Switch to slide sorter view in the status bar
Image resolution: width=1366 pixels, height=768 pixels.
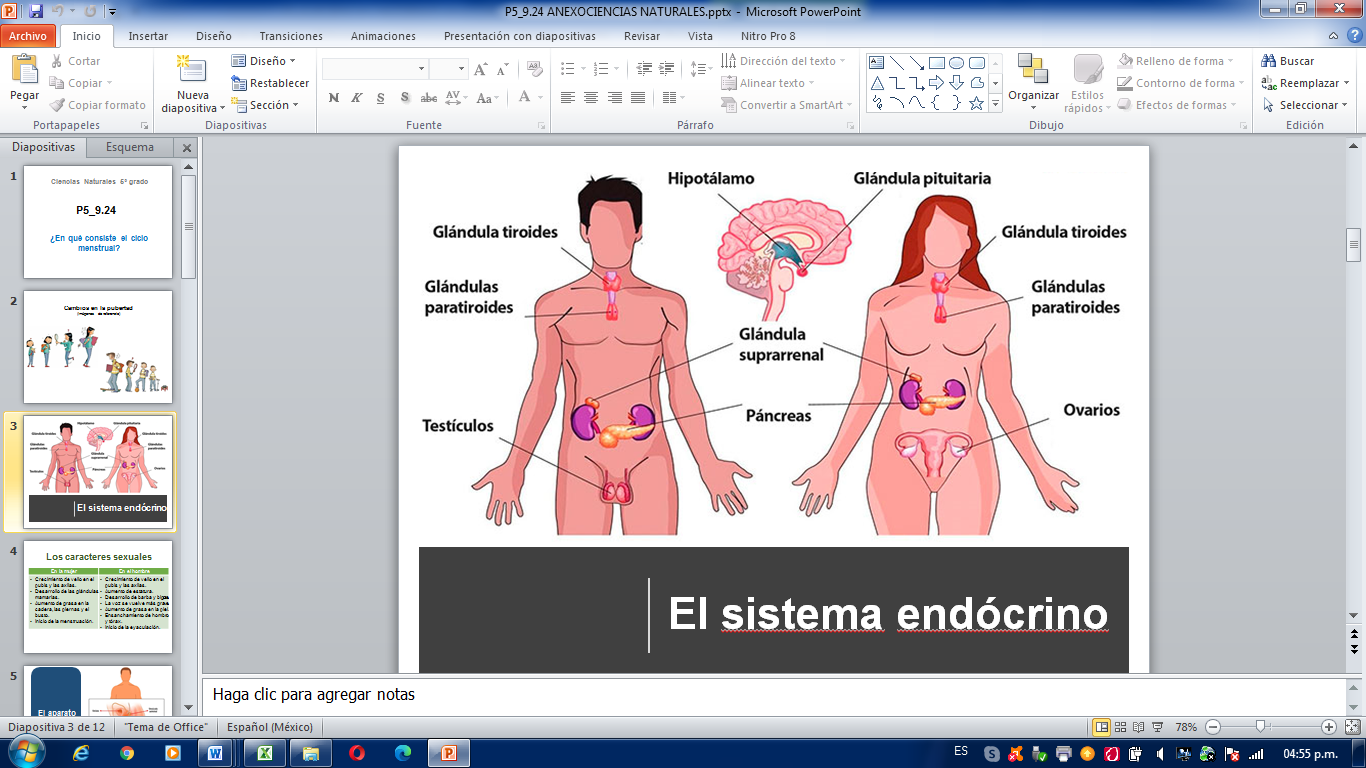pos(1121,727)
